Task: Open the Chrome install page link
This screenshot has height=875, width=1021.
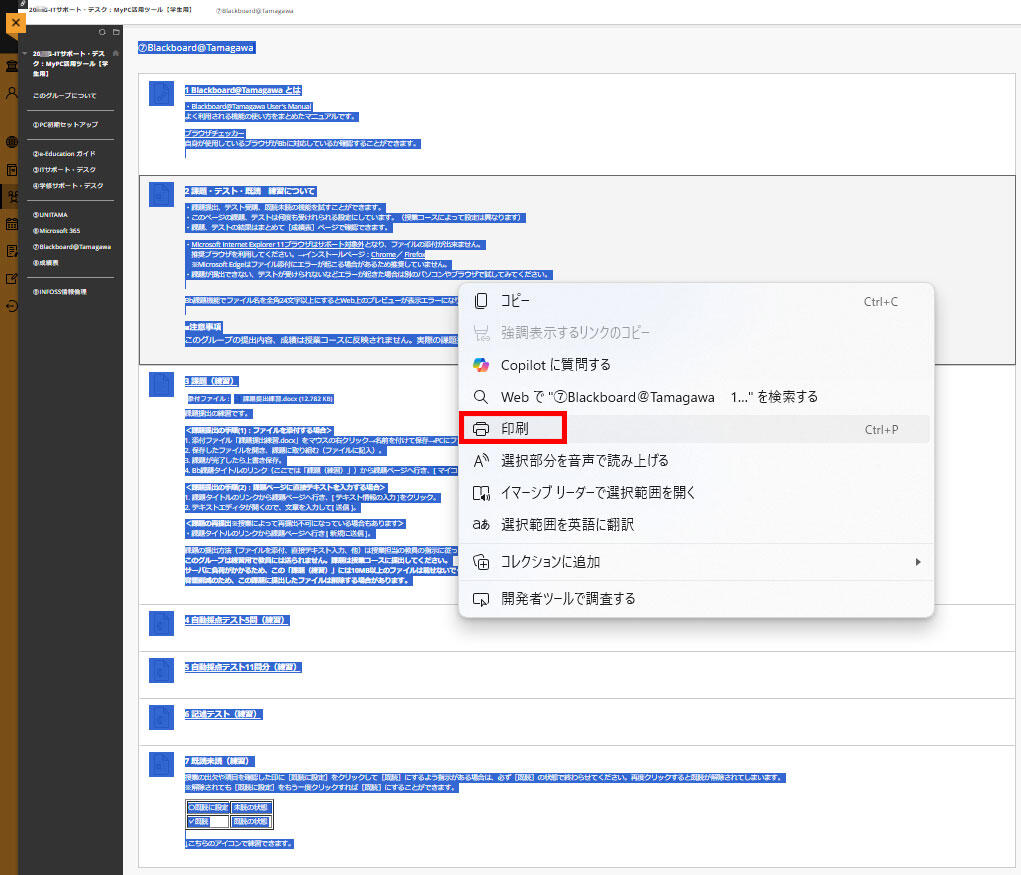Action: (384, 255)
